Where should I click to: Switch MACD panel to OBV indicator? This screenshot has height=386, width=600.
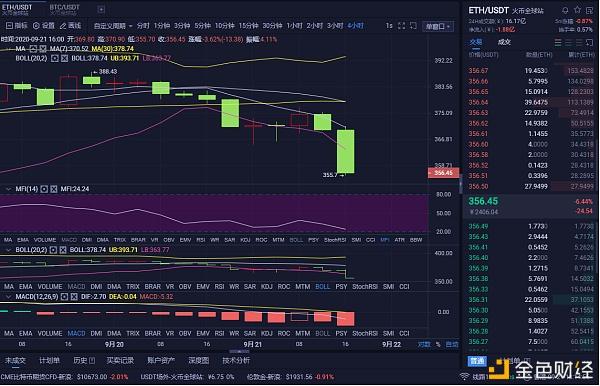pos(185,333)
